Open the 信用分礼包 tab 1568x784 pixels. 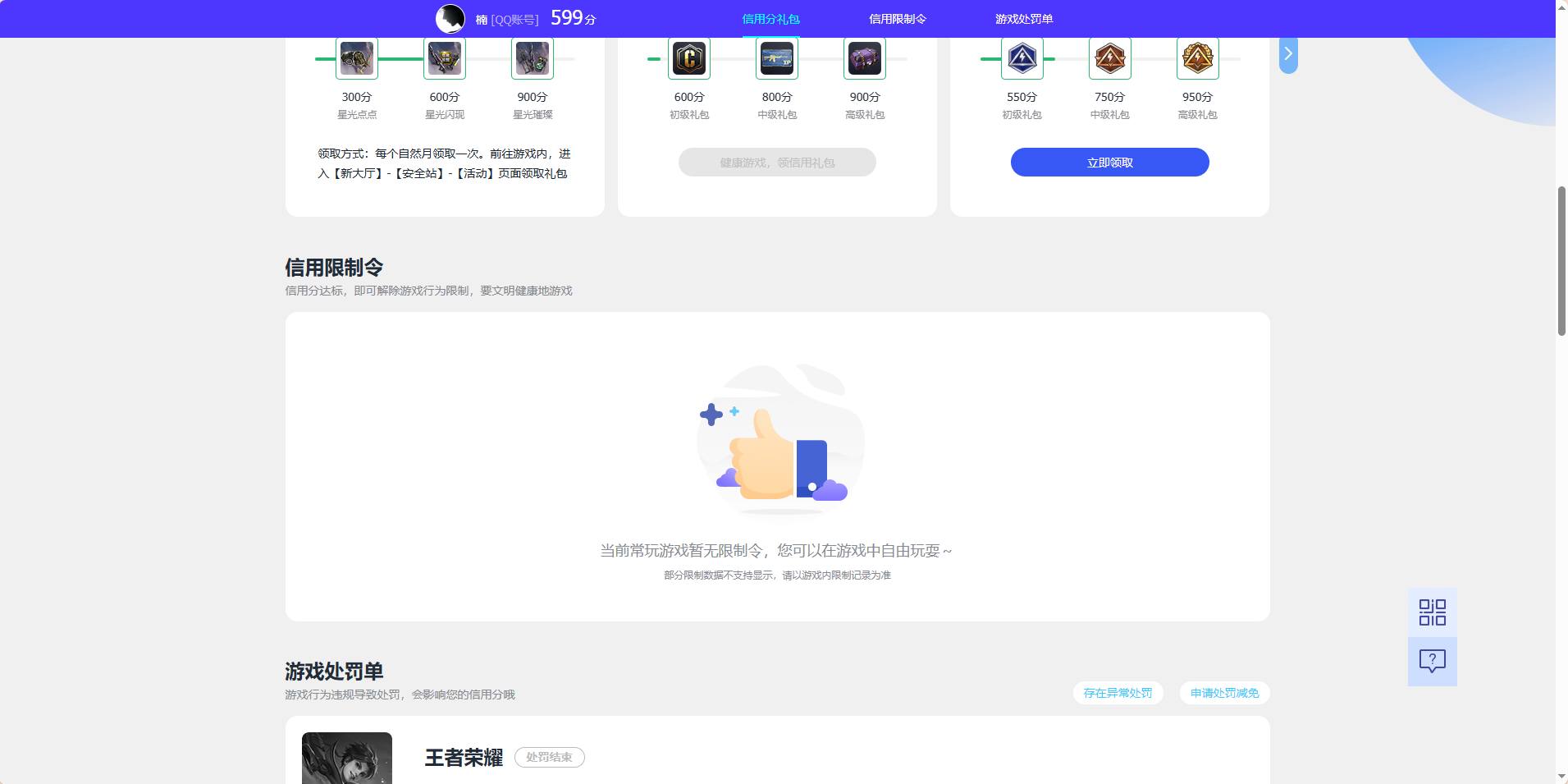[770, 18]
